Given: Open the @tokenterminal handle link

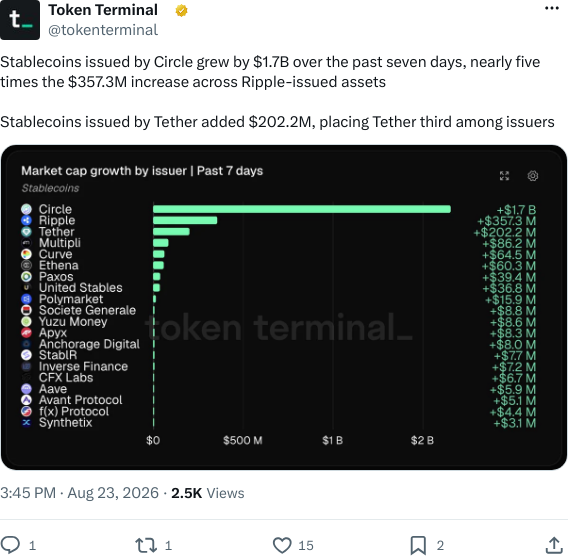Looking at the screenshot, I should pos(103,30).
